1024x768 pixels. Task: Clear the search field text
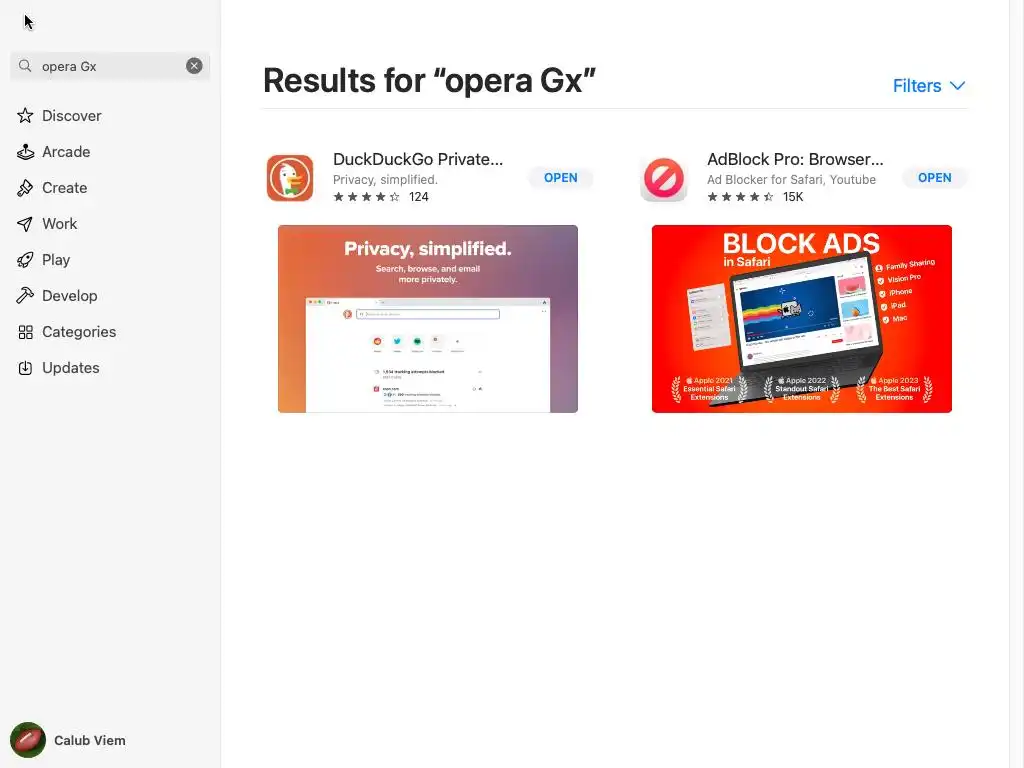[x=194, y=66]
